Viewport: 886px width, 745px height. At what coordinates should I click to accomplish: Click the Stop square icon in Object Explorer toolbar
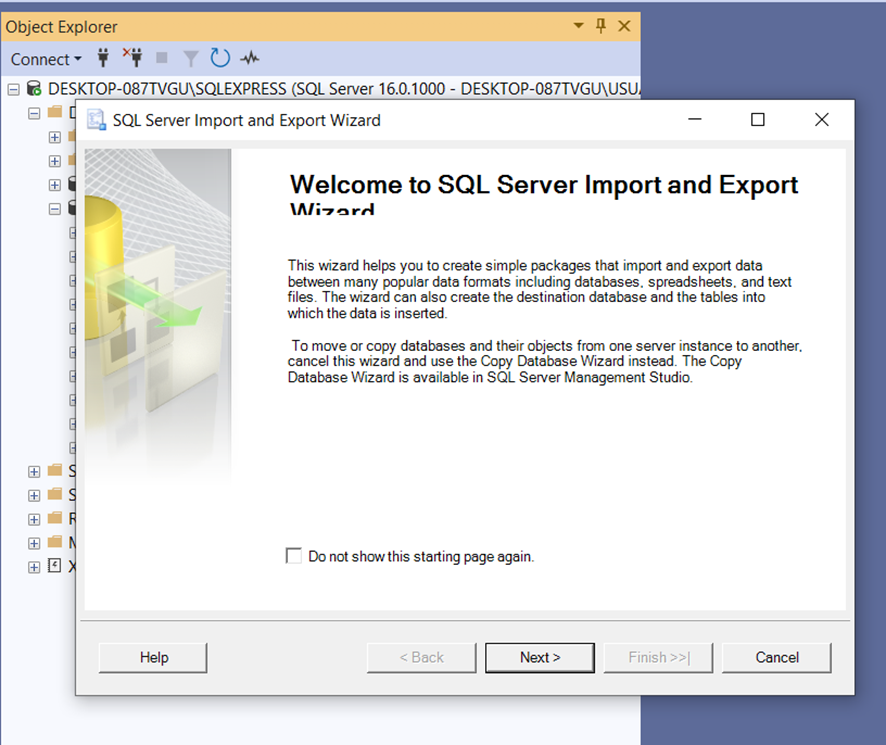[x=162, y=58]
